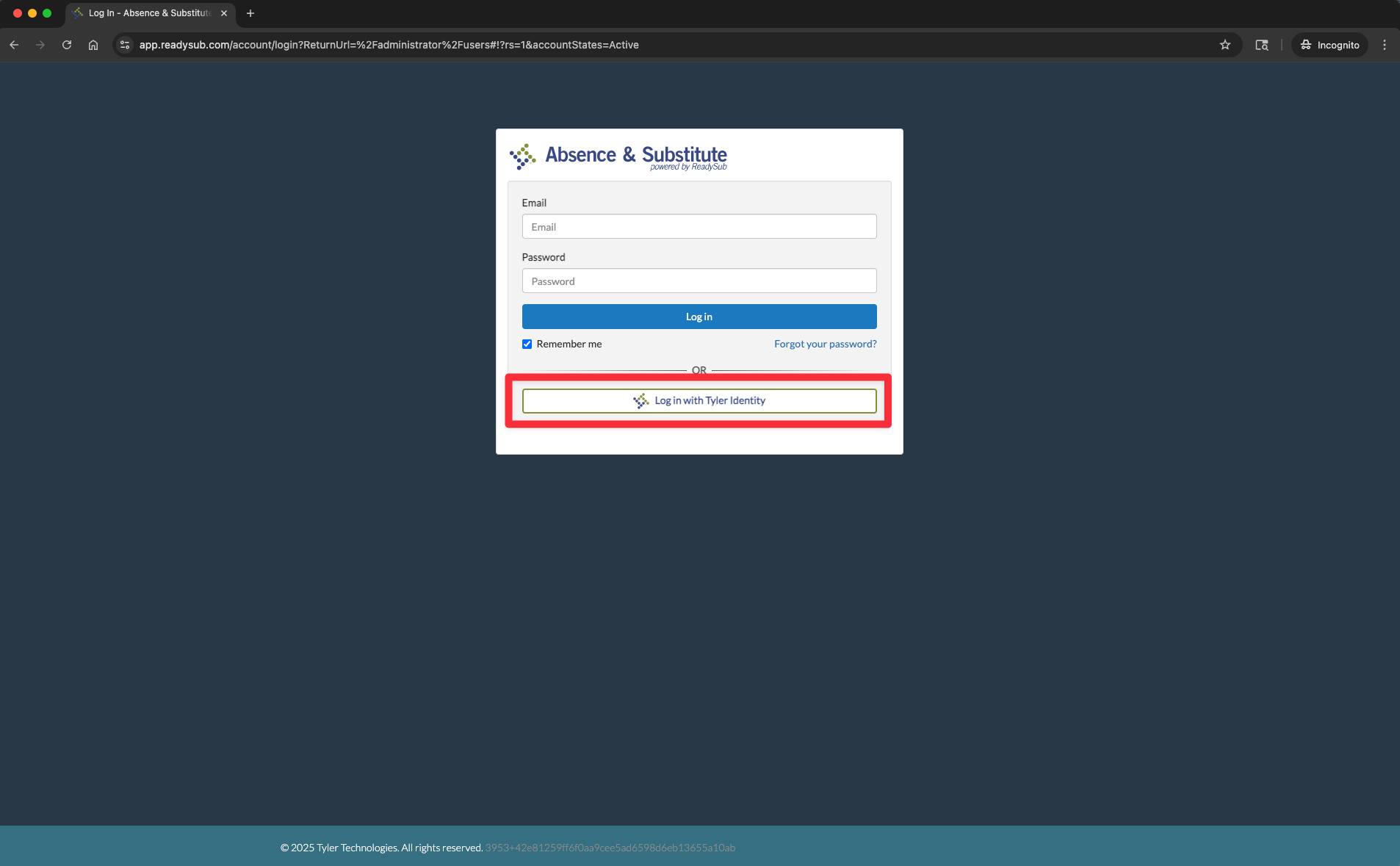Image resolution: width=1400 pixels, height=866 pixels.
Task: Open Chrome's three-dot menu
Action: [1385, 45]
